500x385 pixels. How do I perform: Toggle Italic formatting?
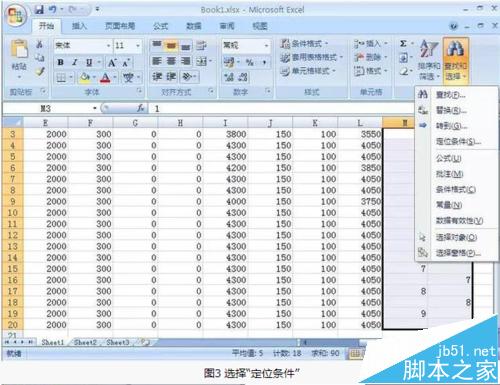[x=75, y=62]
